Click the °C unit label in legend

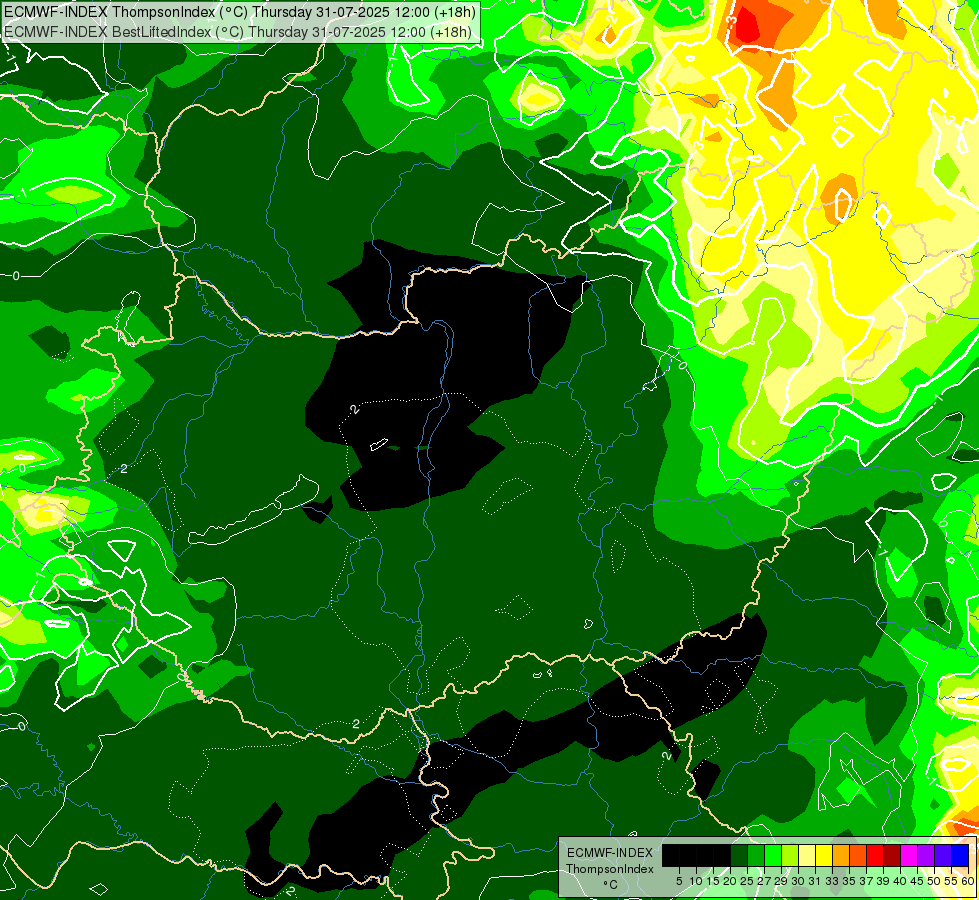coord(610,884)
